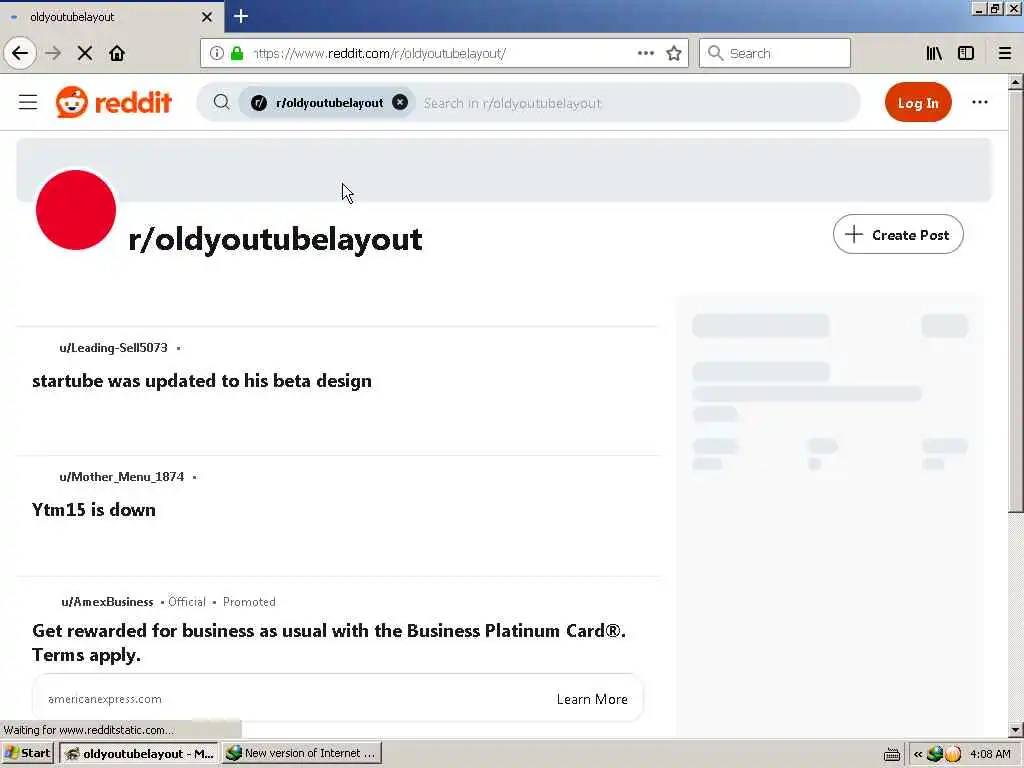Switch to oldyoutubelayout taskbar window

(x=138, y=753)
